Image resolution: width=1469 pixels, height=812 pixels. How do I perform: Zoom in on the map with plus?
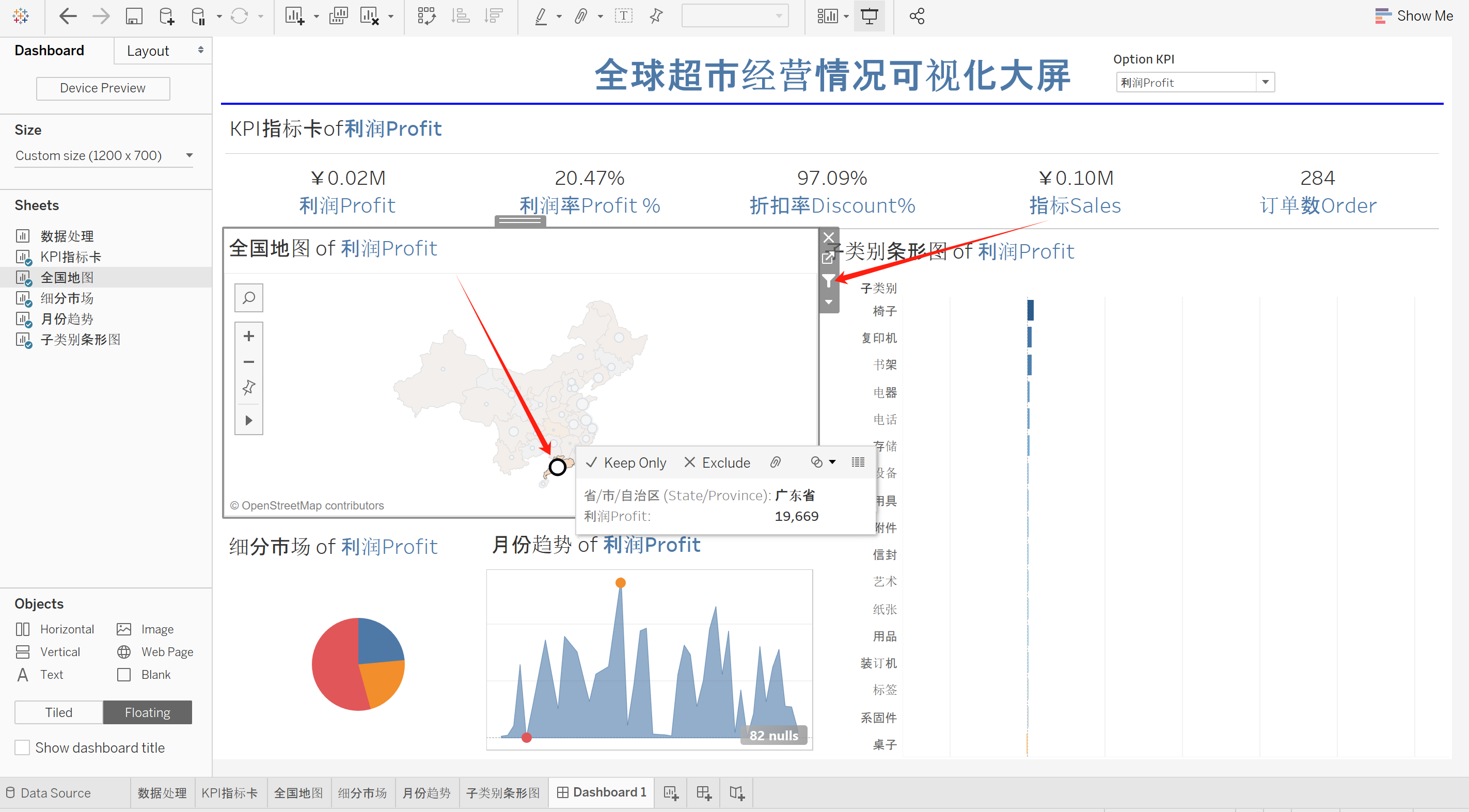coord(249,336)
